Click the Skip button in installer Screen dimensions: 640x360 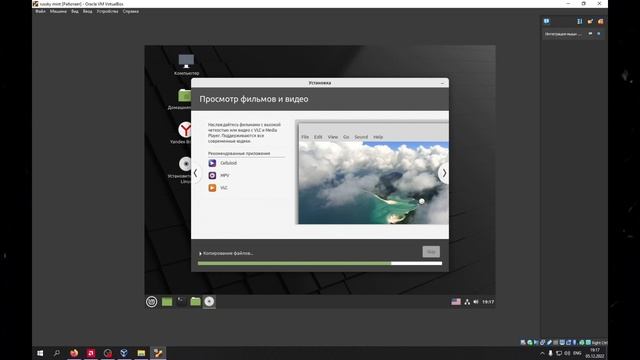[x=431, y=252]
